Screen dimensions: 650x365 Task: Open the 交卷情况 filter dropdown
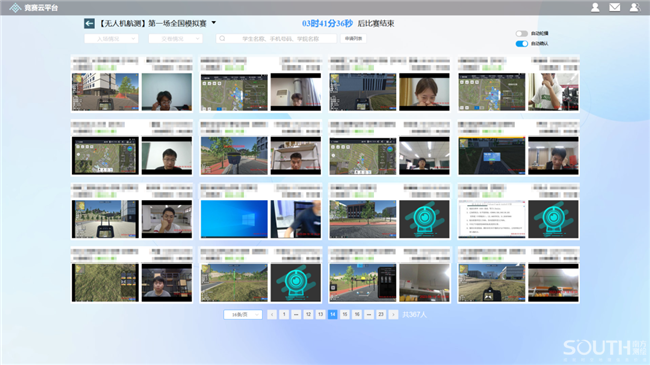[x=175, y=39]
